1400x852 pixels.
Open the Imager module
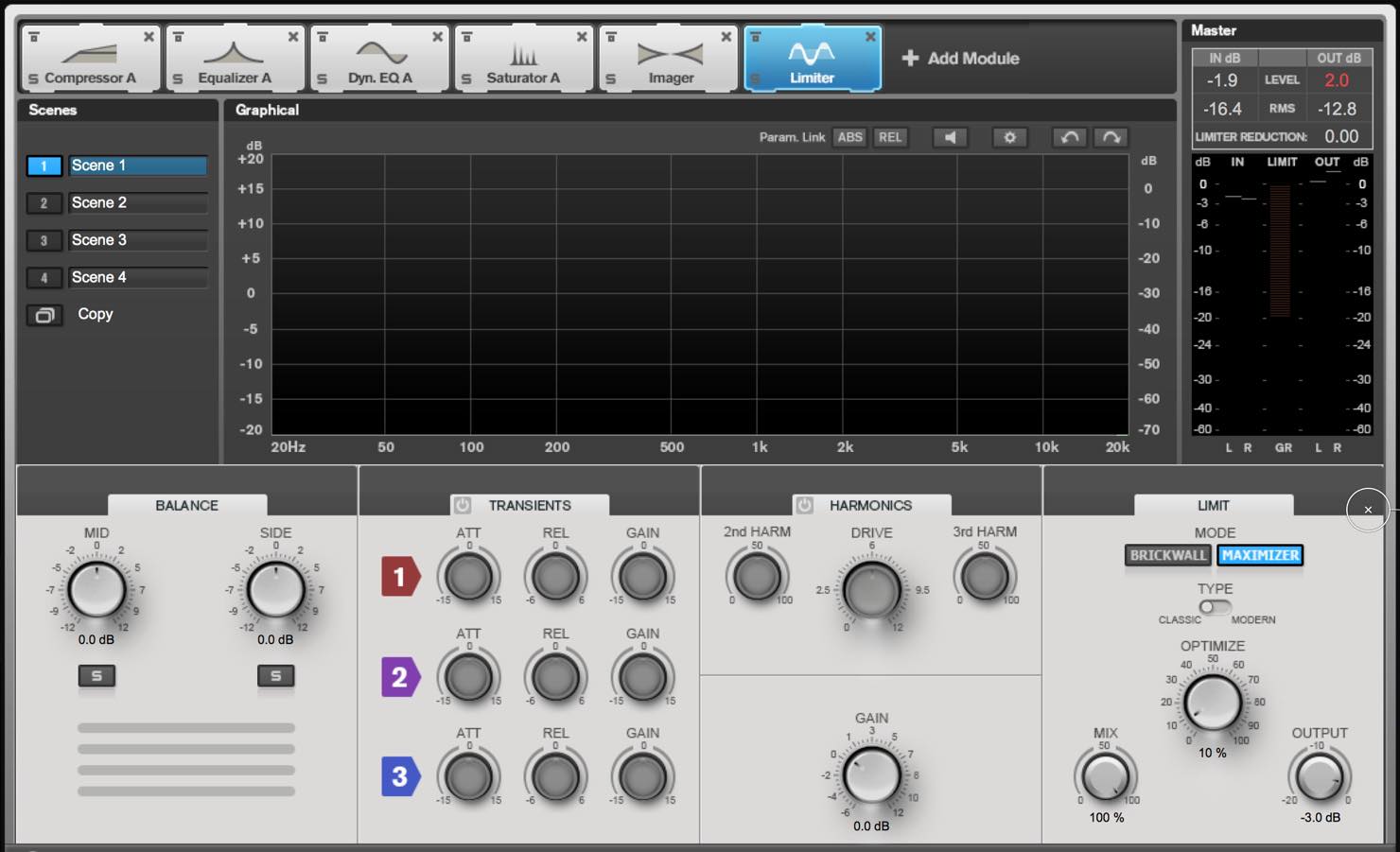[x=668, y=59]
